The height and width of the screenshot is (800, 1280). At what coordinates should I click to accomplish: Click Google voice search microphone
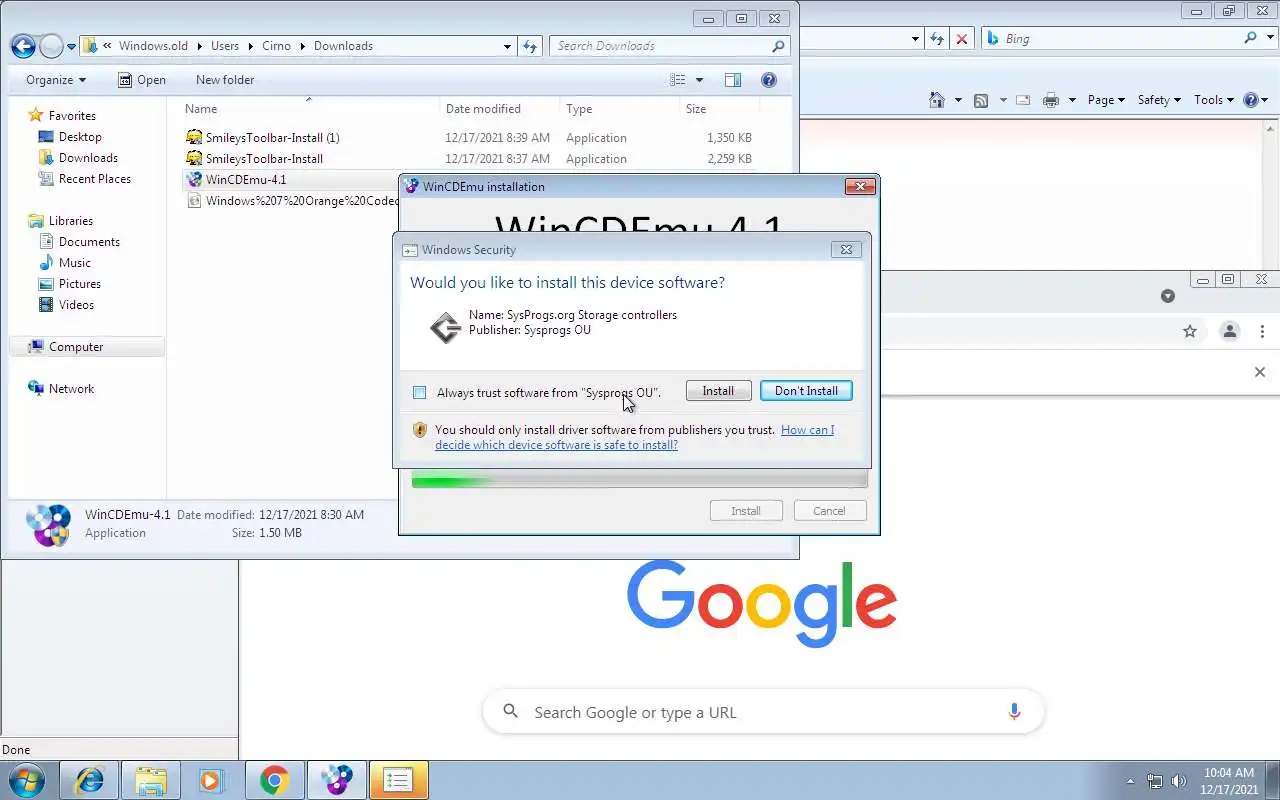pos(1014,712)
